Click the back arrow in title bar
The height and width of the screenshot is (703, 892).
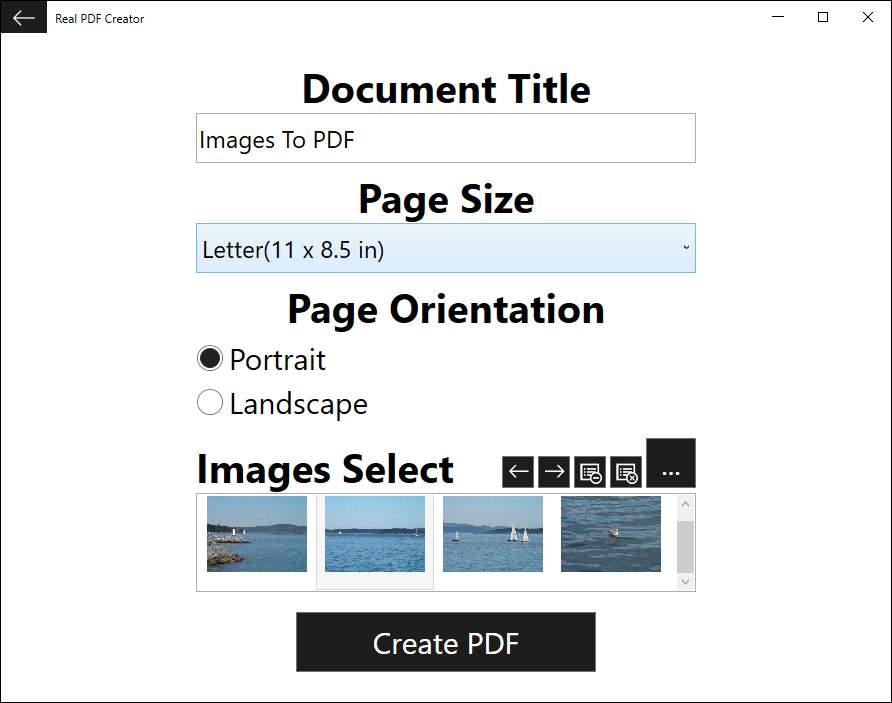pos(23,17)
